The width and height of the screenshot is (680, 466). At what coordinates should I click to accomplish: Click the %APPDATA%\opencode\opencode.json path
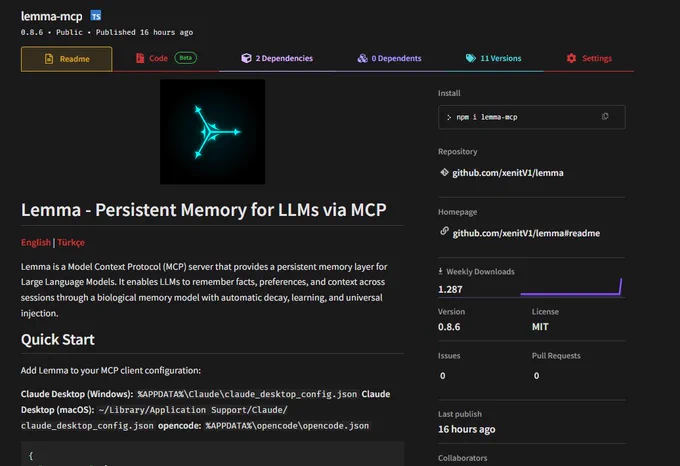(287, 426)
